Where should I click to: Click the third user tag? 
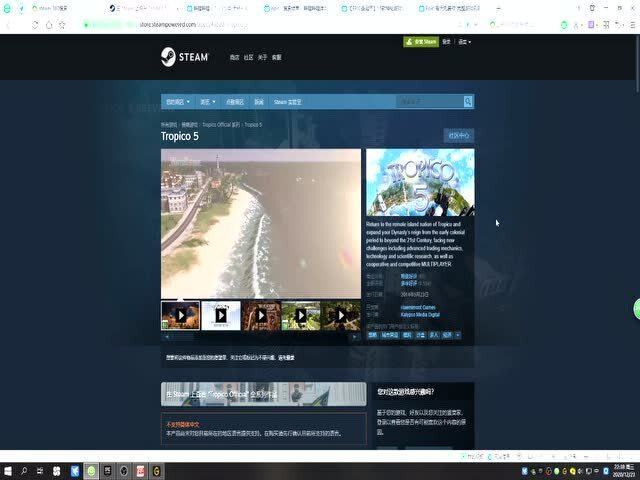pyautogui.click(x=407, y=335)
